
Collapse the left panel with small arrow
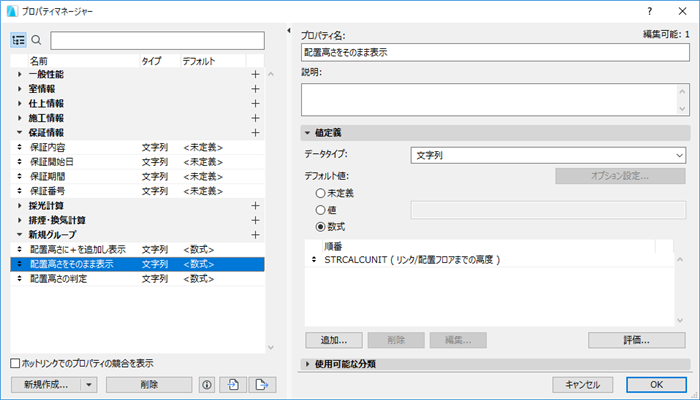(x=288, y=31)
